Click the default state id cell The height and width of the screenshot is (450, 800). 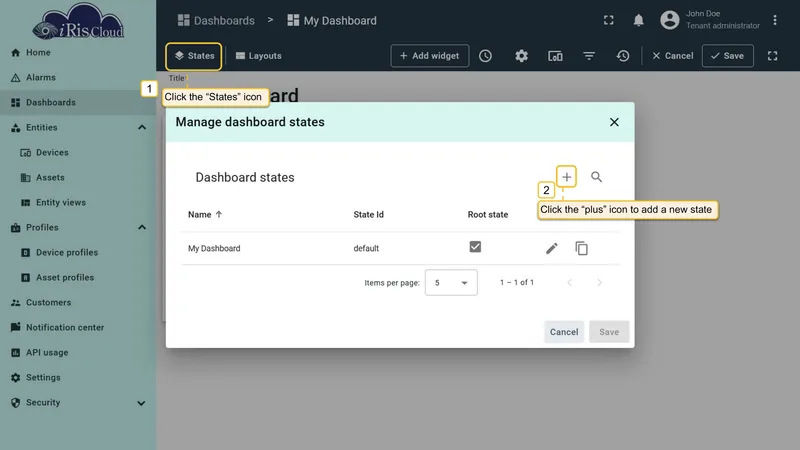[x=366, y=248]
